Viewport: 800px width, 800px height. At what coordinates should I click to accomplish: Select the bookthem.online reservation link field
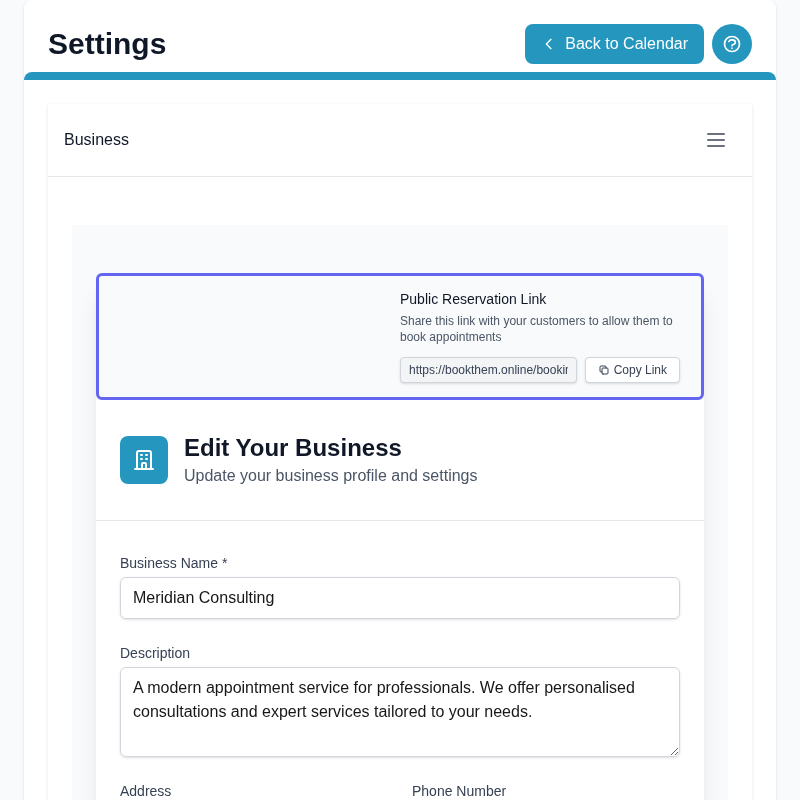click(488, 370)
